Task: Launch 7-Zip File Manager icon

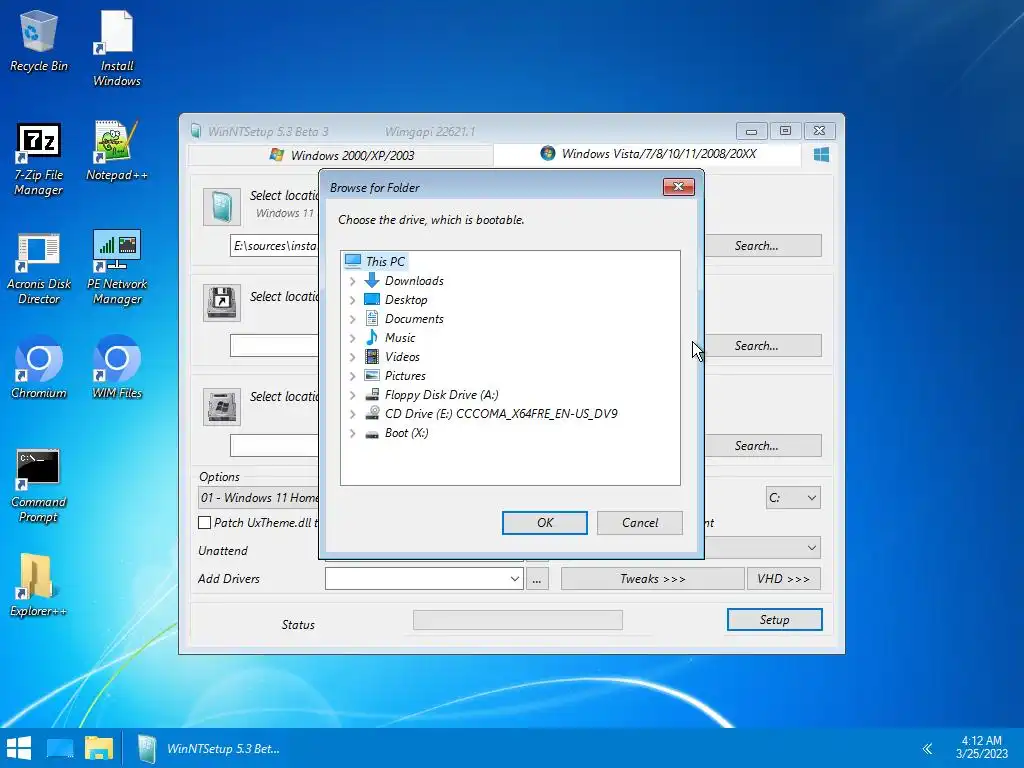Action: (39, 160)
